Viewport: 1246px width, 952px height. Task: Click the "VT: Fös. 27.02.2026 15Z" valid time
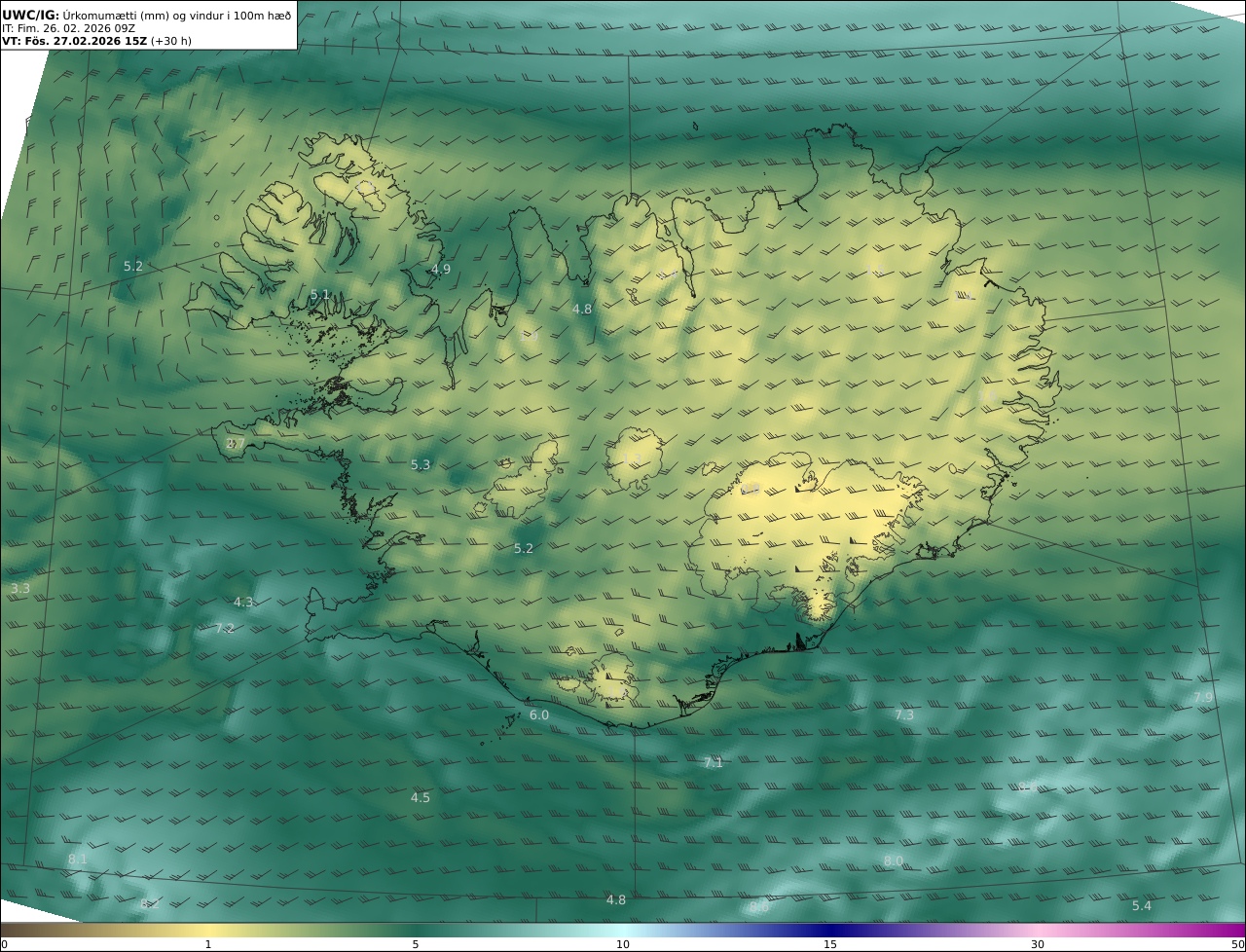[x=74, y=41]
